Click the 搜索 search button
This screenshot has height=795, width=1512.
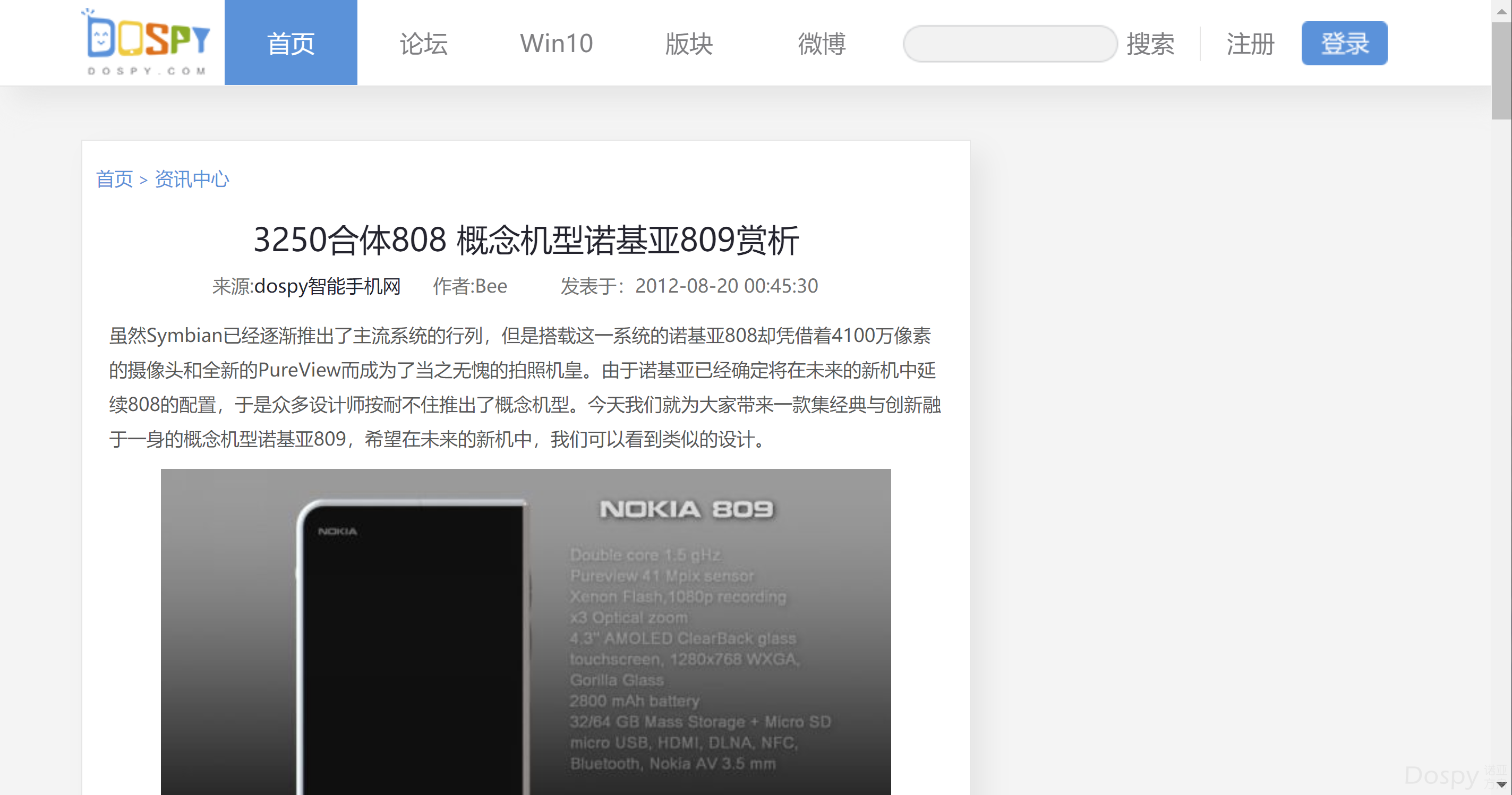click(x=1150, y=44)
